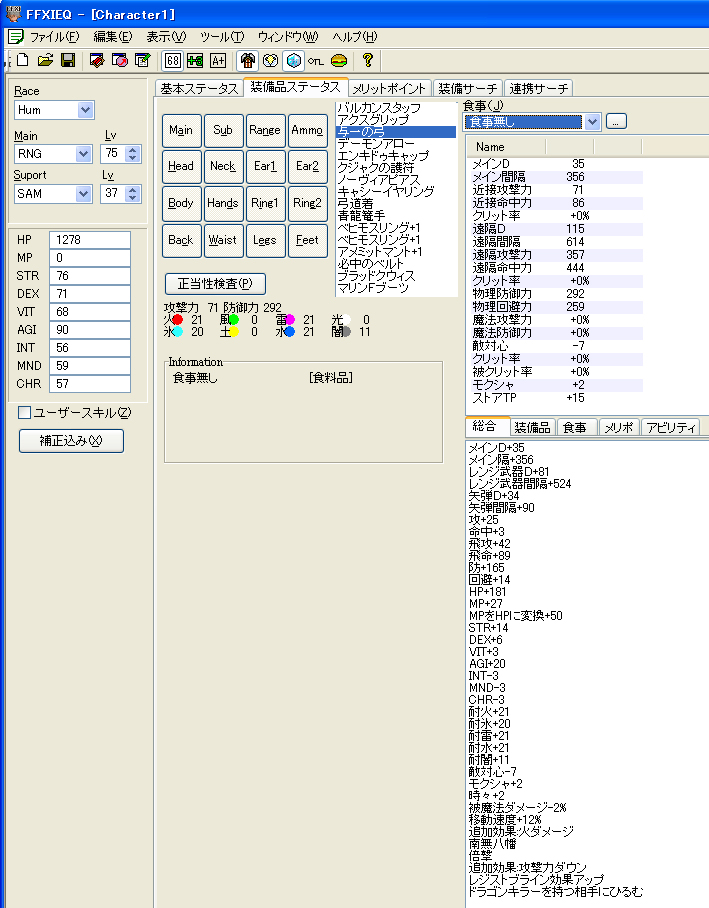Screen dimensions: 709x908
Task: Toggle the ユーザースキル checkbox
Action: point(25,412)
